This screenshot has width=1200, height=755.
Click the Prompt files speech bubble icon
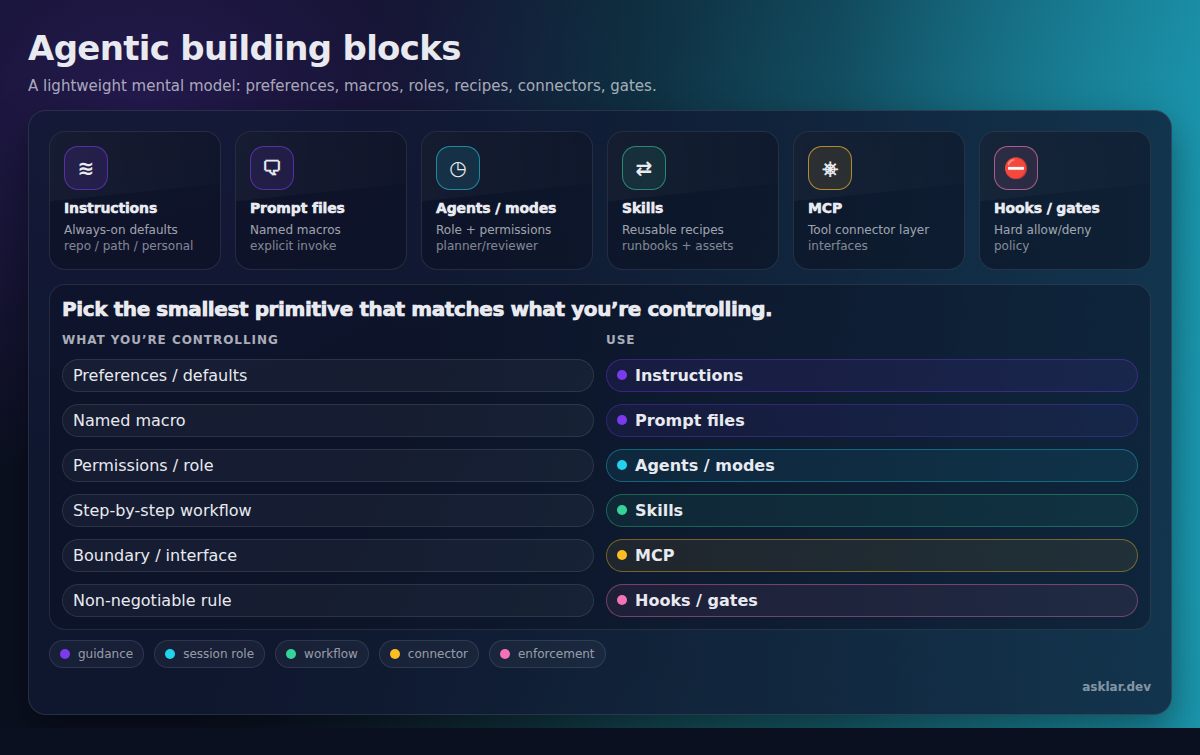[272, 168]
